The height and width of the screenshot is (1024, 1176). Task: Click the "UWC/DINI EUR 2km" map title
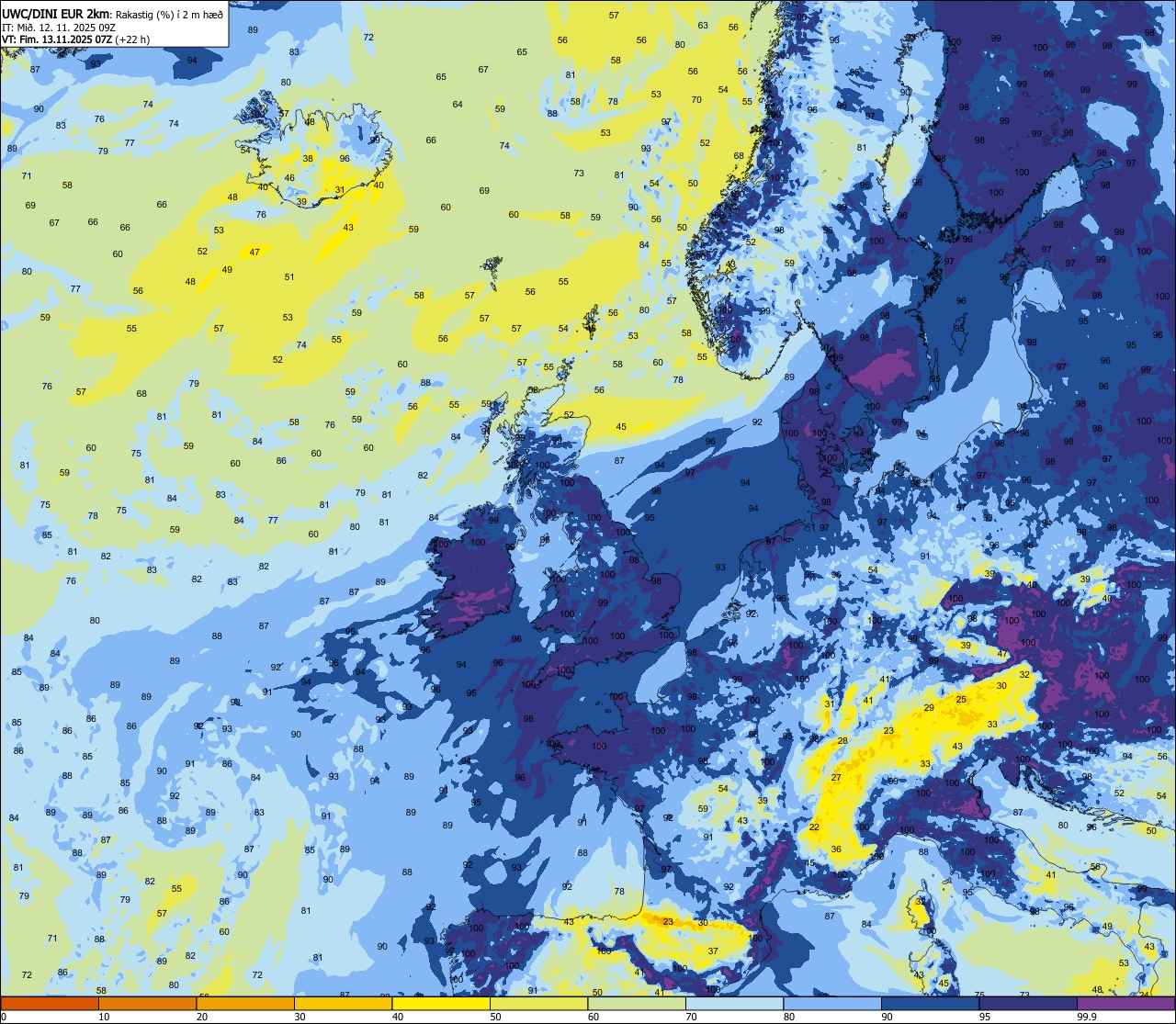pos(56,12)
